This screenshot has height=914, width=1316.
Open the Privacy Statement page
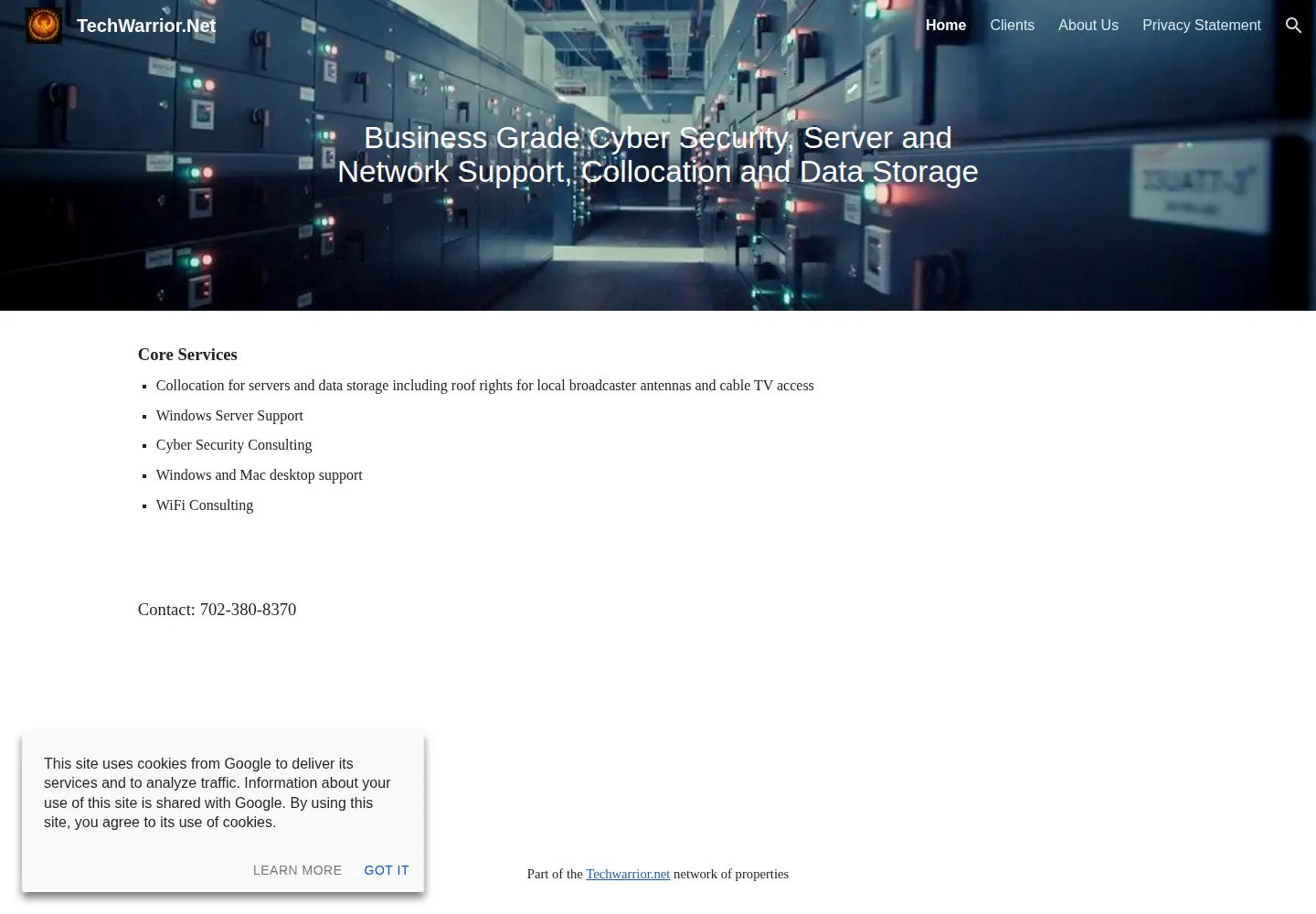(x=1201, y=26)
